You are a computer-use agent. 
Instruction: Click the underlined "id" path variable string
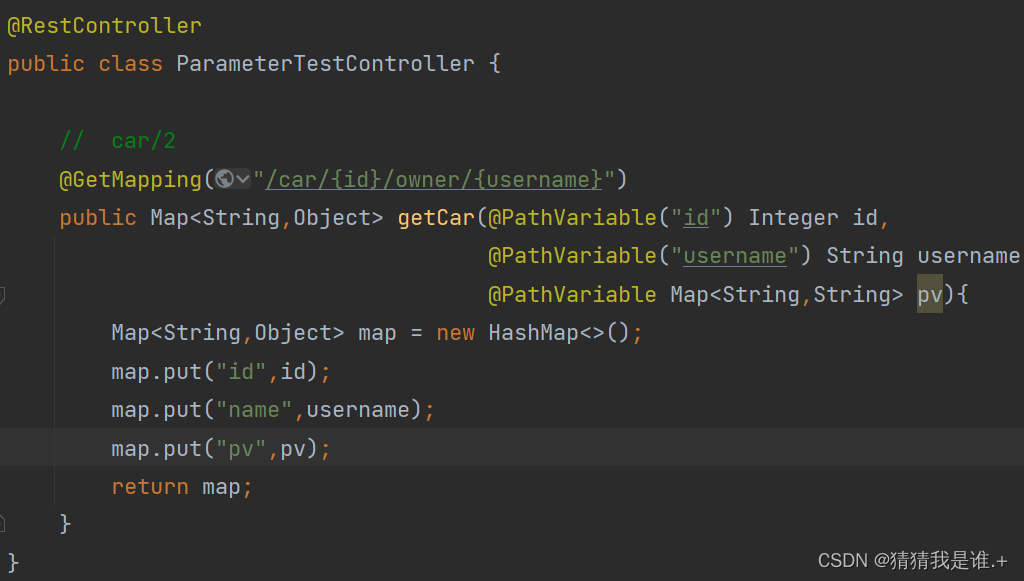696,218
